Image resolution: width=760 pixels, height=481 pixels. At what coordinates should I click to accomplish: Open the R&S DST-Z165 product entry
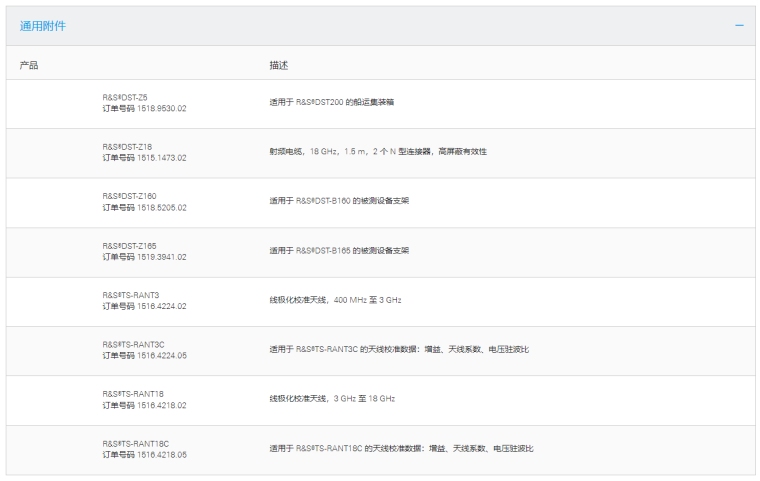pyautogui.click(x=129, y=245)
